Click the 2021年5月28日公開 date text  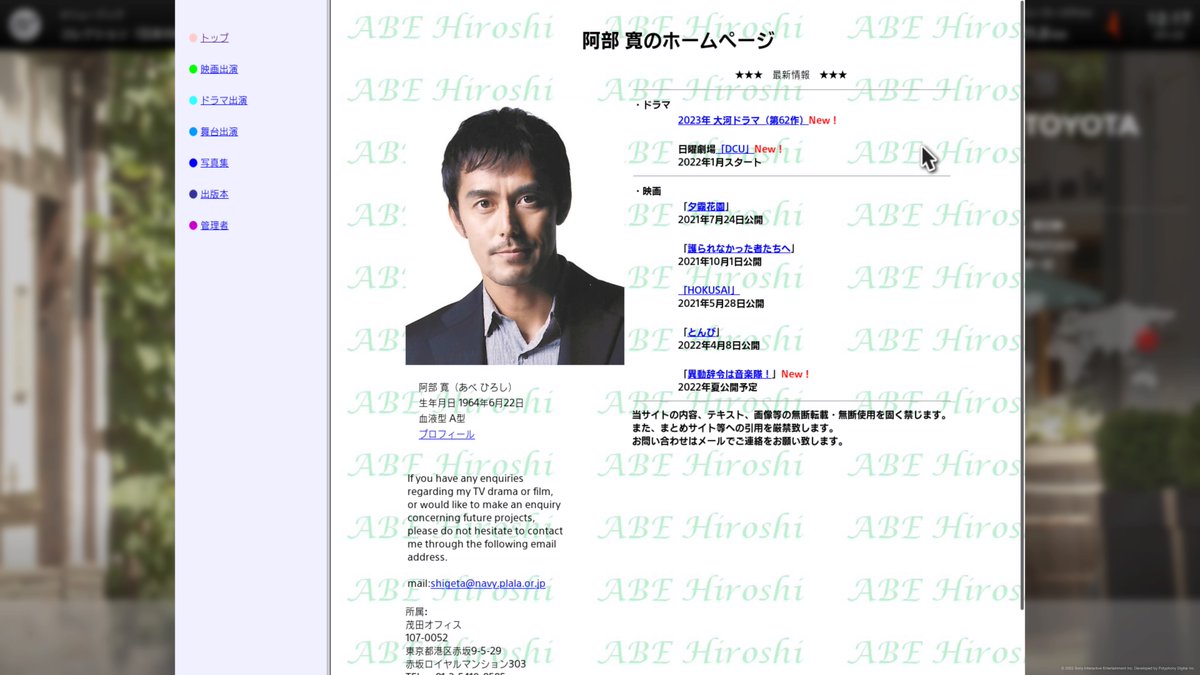tap(721, 303)
